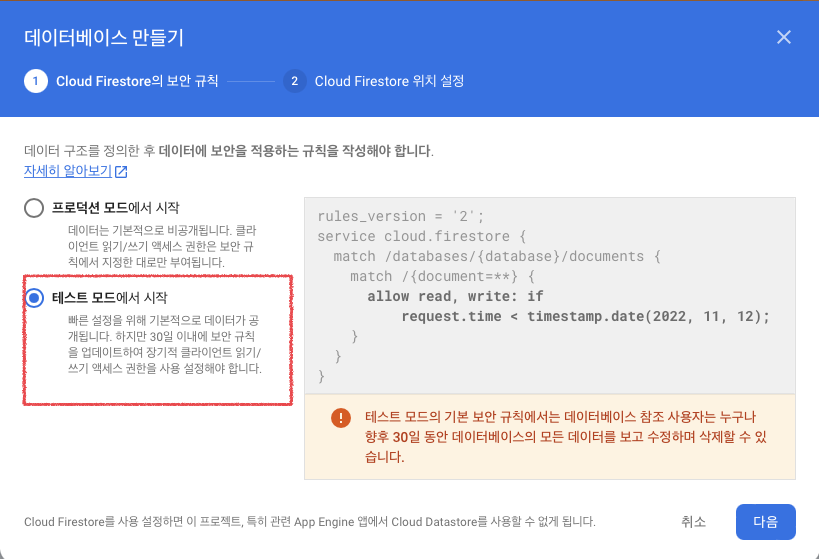
Task: Click the 데이터 구조를 정의한 후 intro sentence
Action: click(x=229, y=151)
